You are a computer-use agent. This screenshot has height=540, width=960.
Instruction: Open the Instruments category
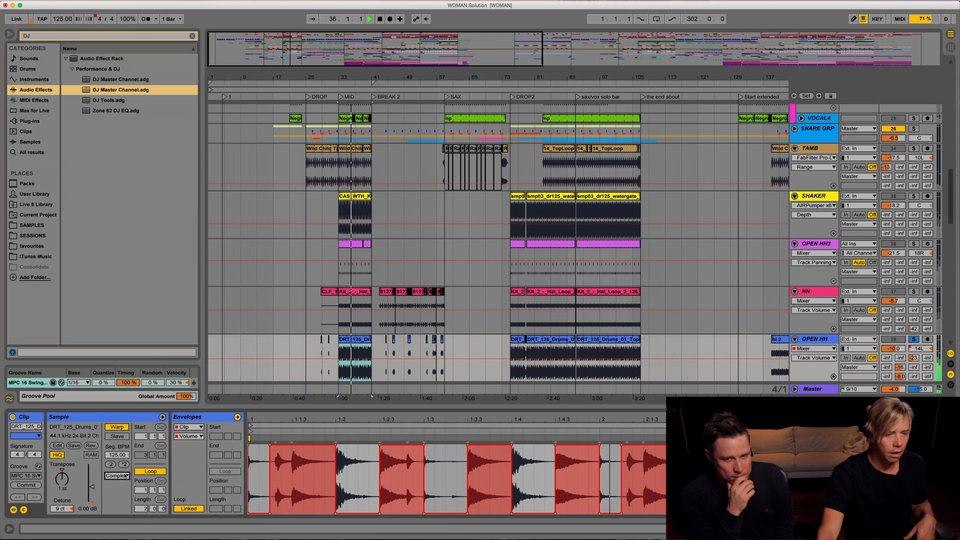click(34, 79)
